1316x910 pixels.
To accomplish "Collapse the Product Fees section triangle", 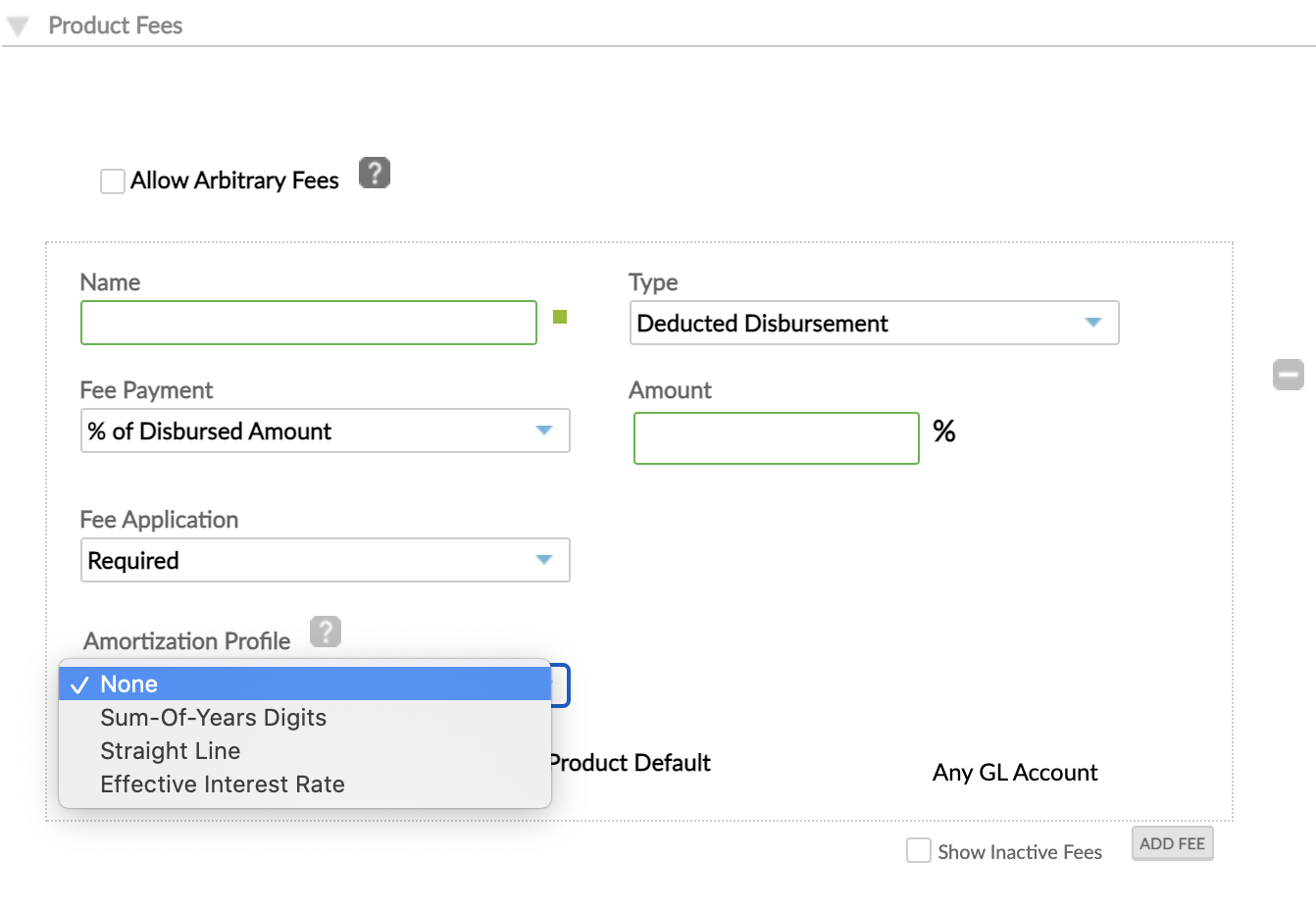I will pos(17,25).
